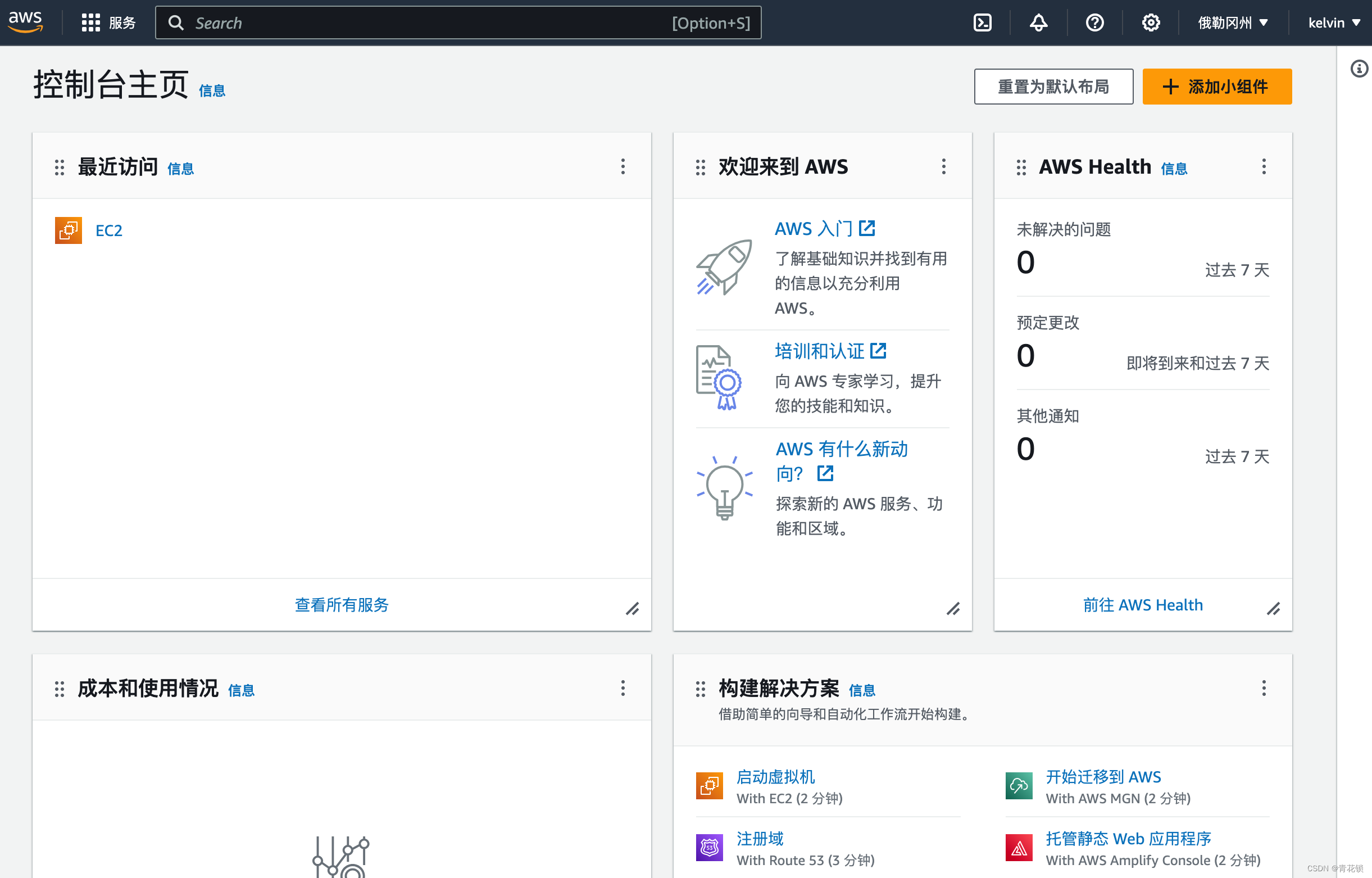This screenshot has height=878, width=1372.
Task: Open the AWS 有什么新动向 link
Action: (x=842, y=461)
